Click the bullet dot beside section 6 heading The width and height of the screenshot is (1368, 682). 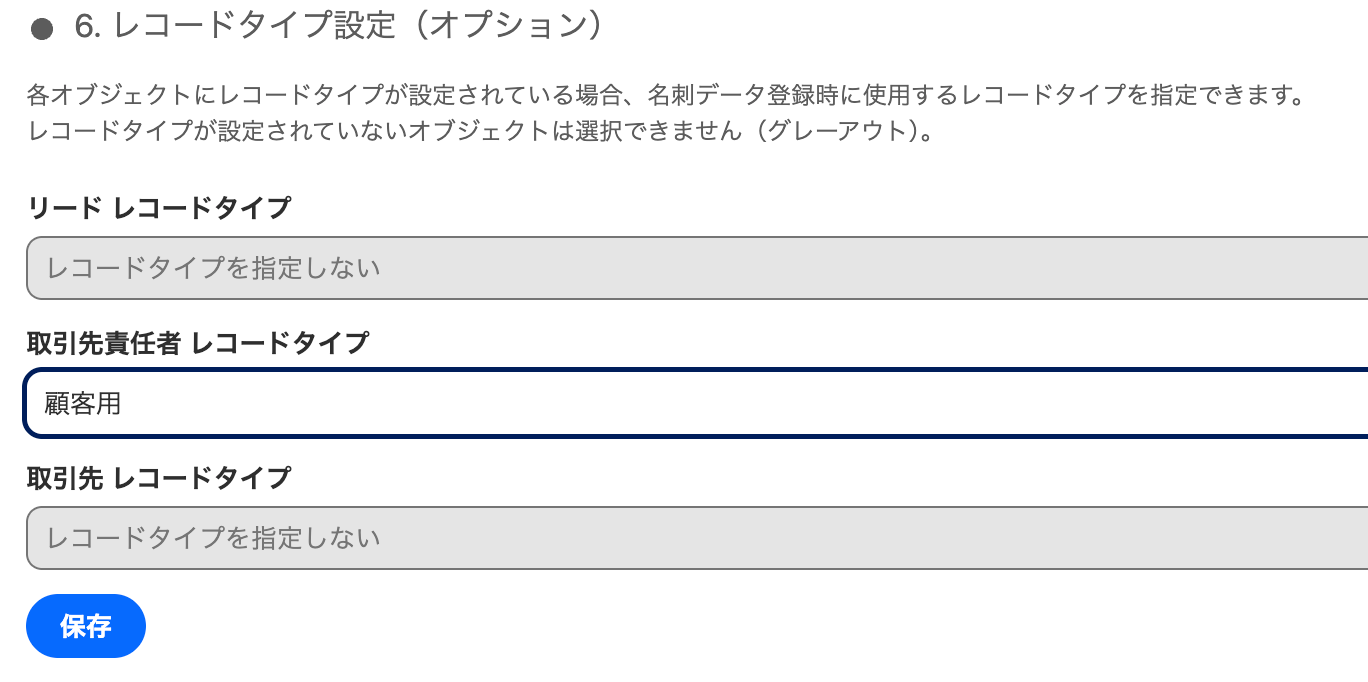pyautogui.click(x=42, y=29)
